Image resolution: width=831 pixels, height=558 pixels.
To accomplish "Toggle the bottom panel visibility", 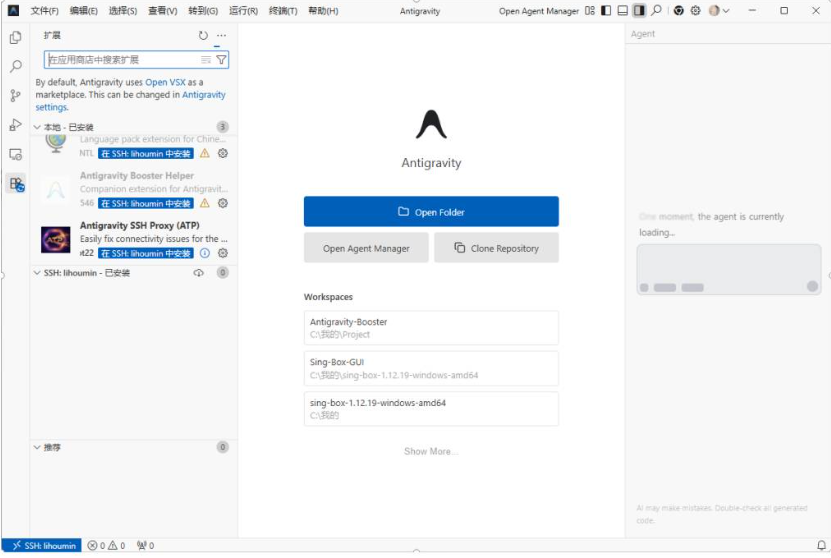I will (622, 11).
